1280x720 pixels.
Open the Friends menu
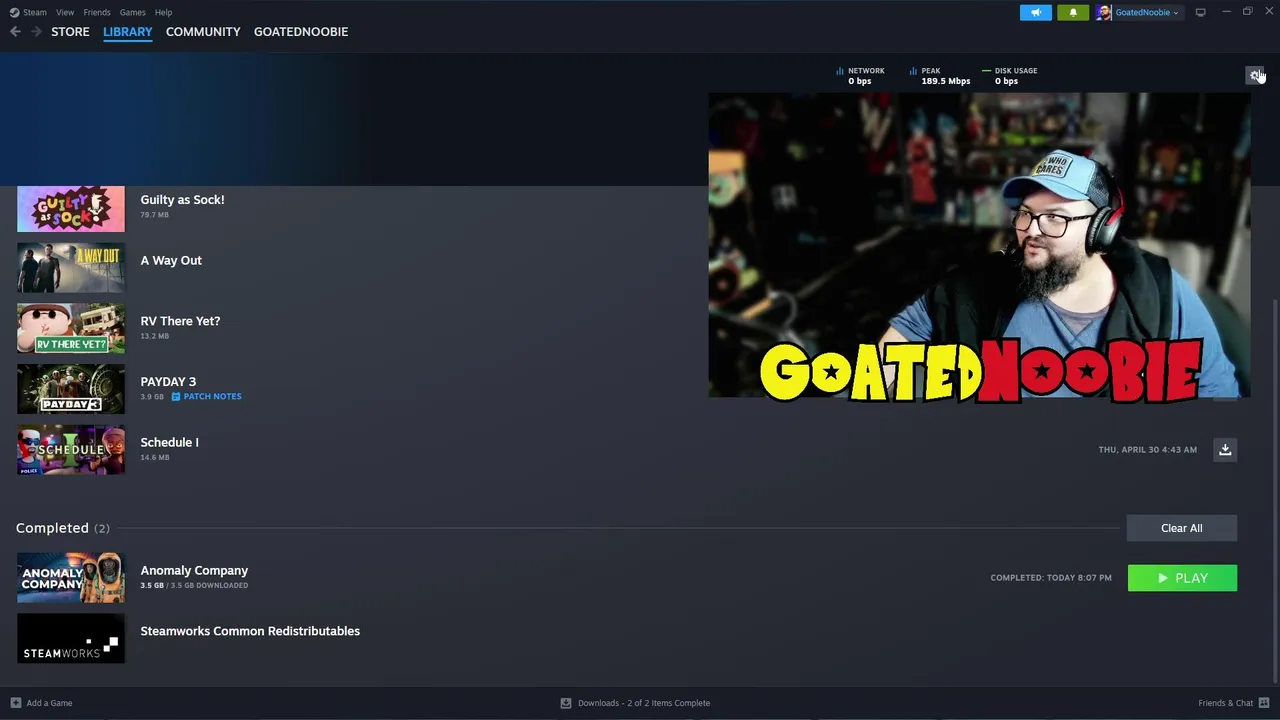point(97,12)
